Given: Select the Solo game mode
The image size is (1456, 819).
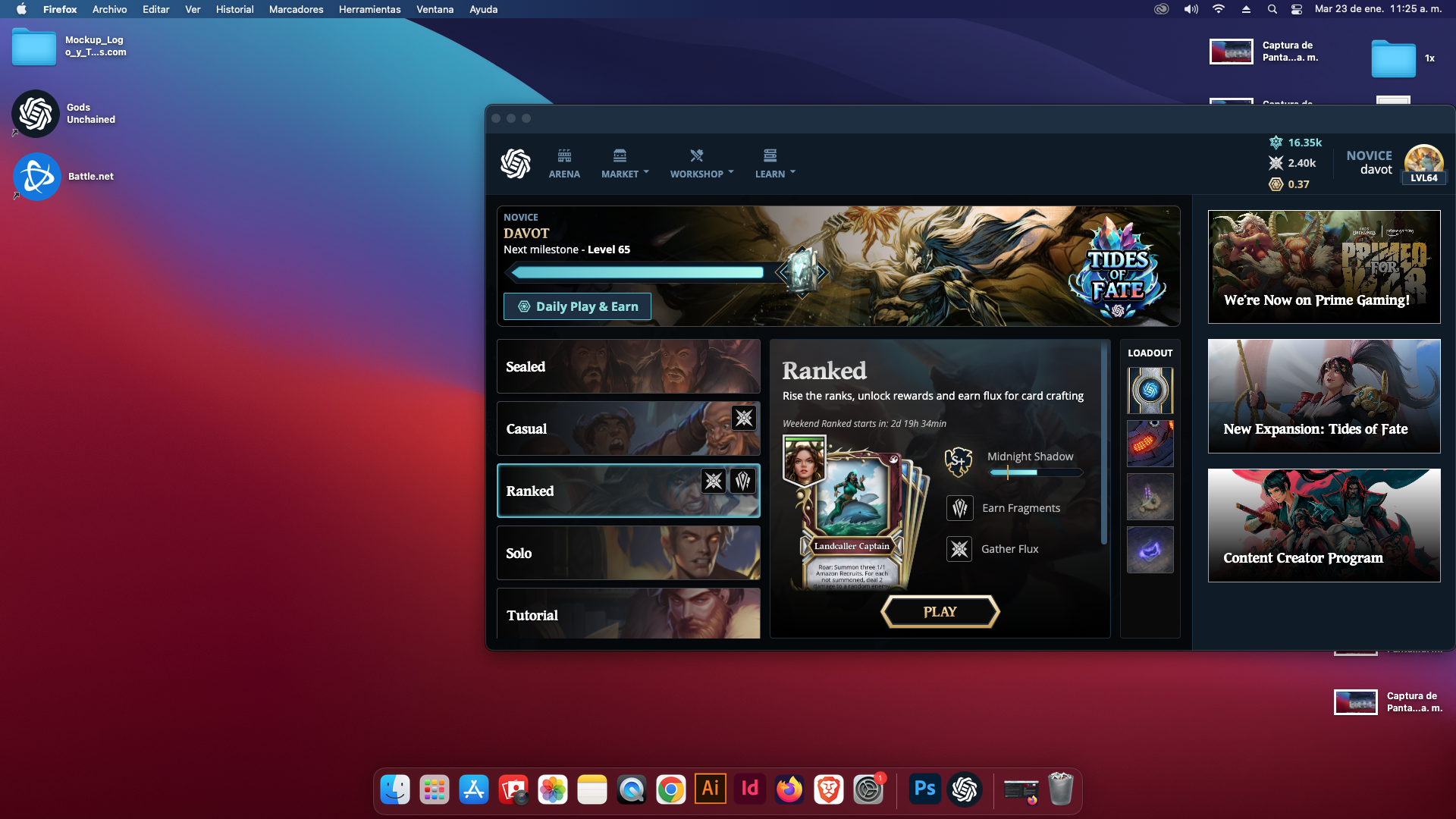Looking at the screenshot, I should pyautogui.click(x=628, y=553).
